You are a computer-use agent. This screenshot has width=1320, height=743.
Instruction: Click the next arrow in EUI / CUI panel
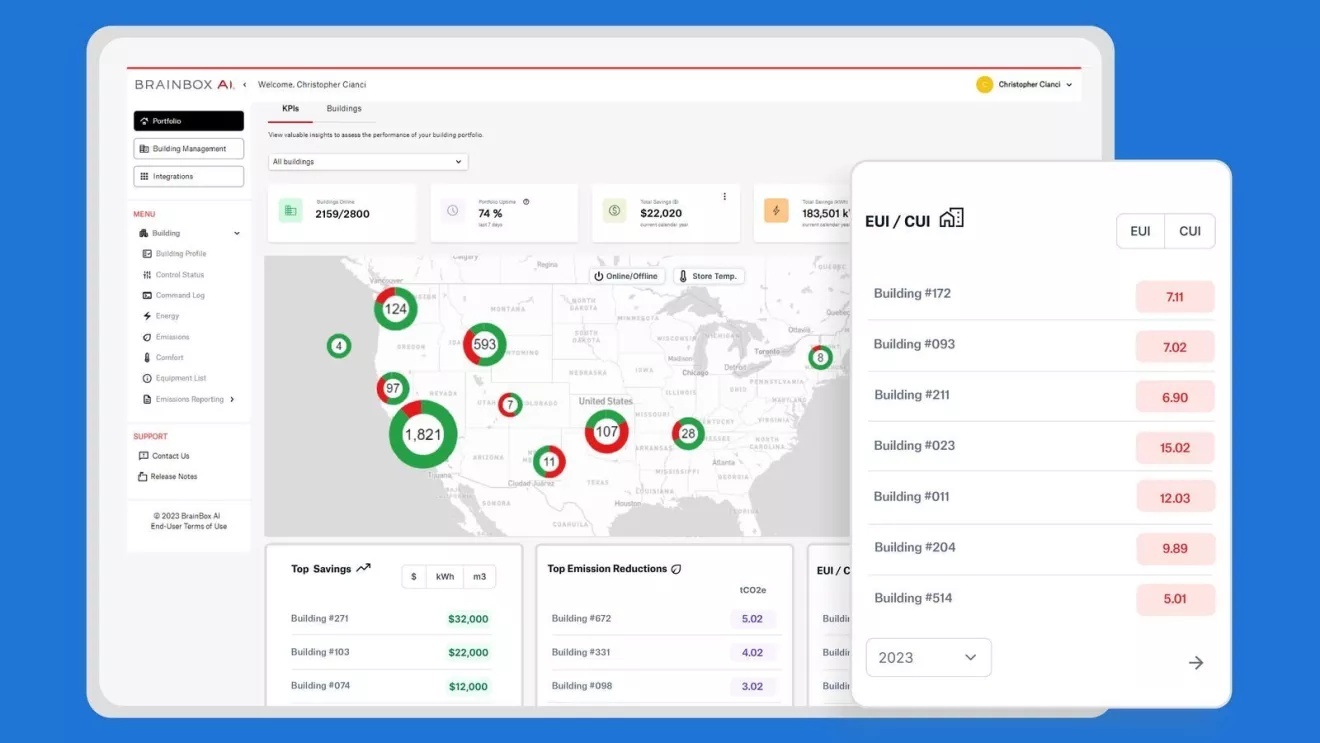(x=1195, y=663)
